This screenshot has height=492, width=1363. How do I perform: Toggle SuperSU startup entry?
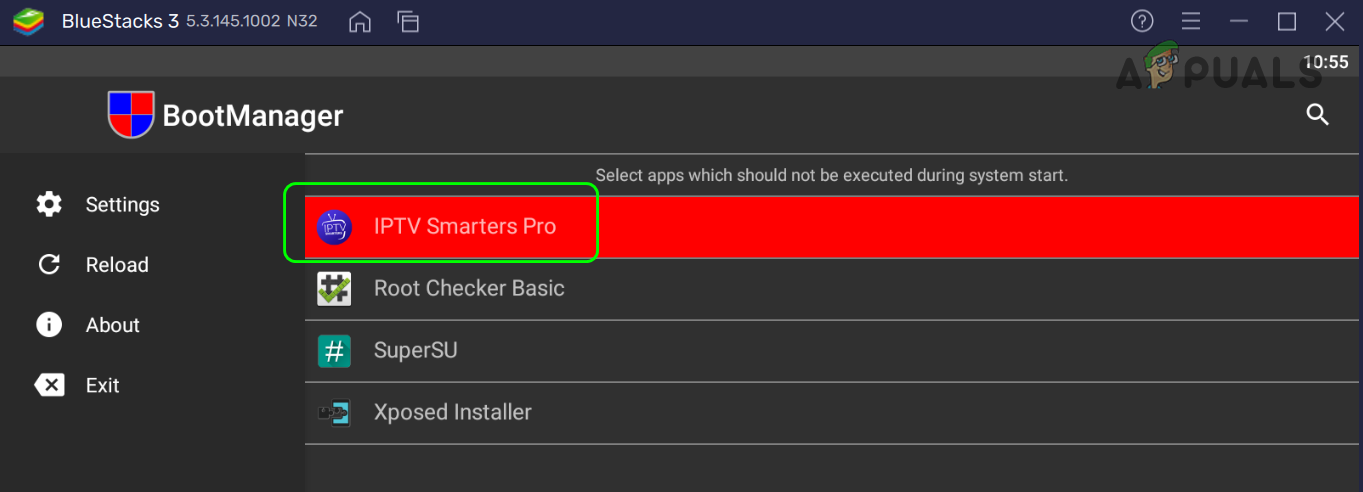pyautogui.click(x=415, y=351)
